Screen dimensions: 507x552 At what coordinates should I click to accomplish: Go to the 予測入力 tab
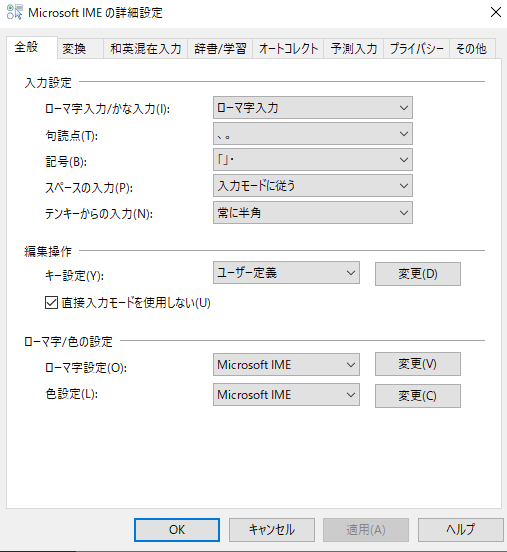tap(354, 49)
